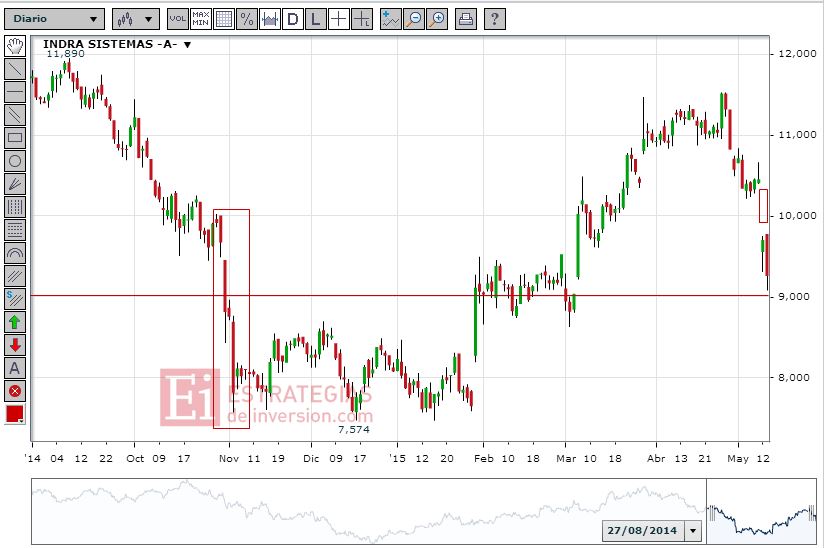Open the candlestick chart type dropdown
This screenshot has height=548, width=825.
(135, 19)
